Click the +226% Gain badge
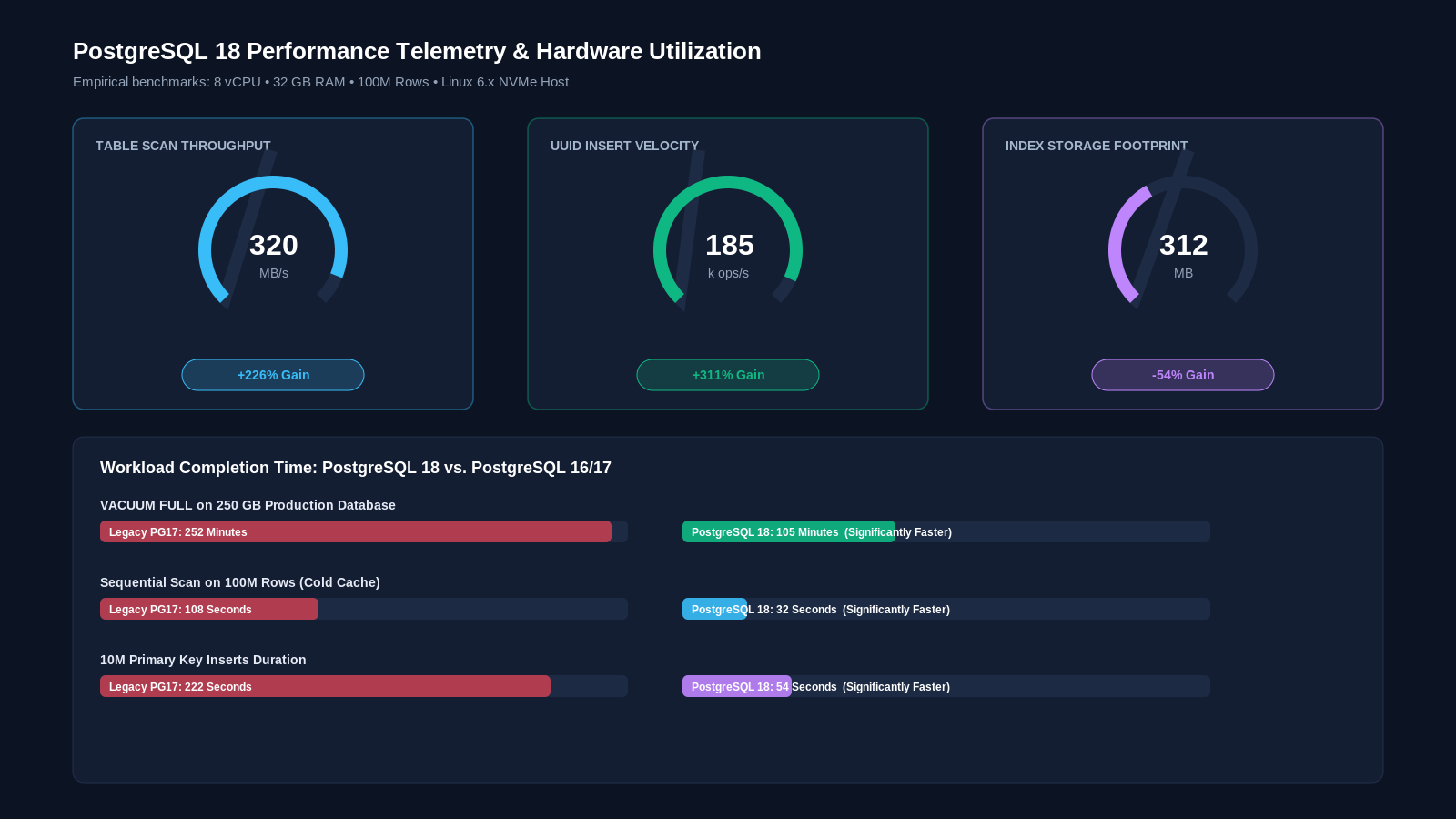This screenshot has width=1456, height=819. (x=273, y=375)
